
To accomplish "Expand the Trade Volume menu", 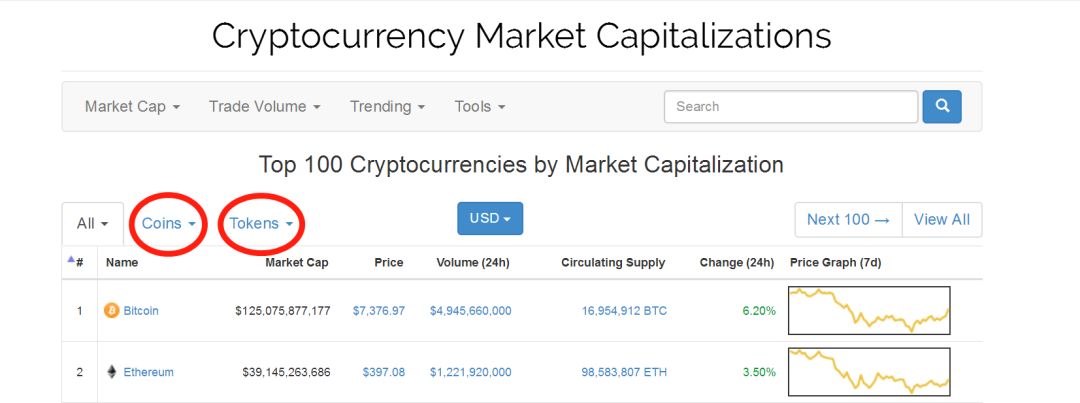I will click(264, 106).
